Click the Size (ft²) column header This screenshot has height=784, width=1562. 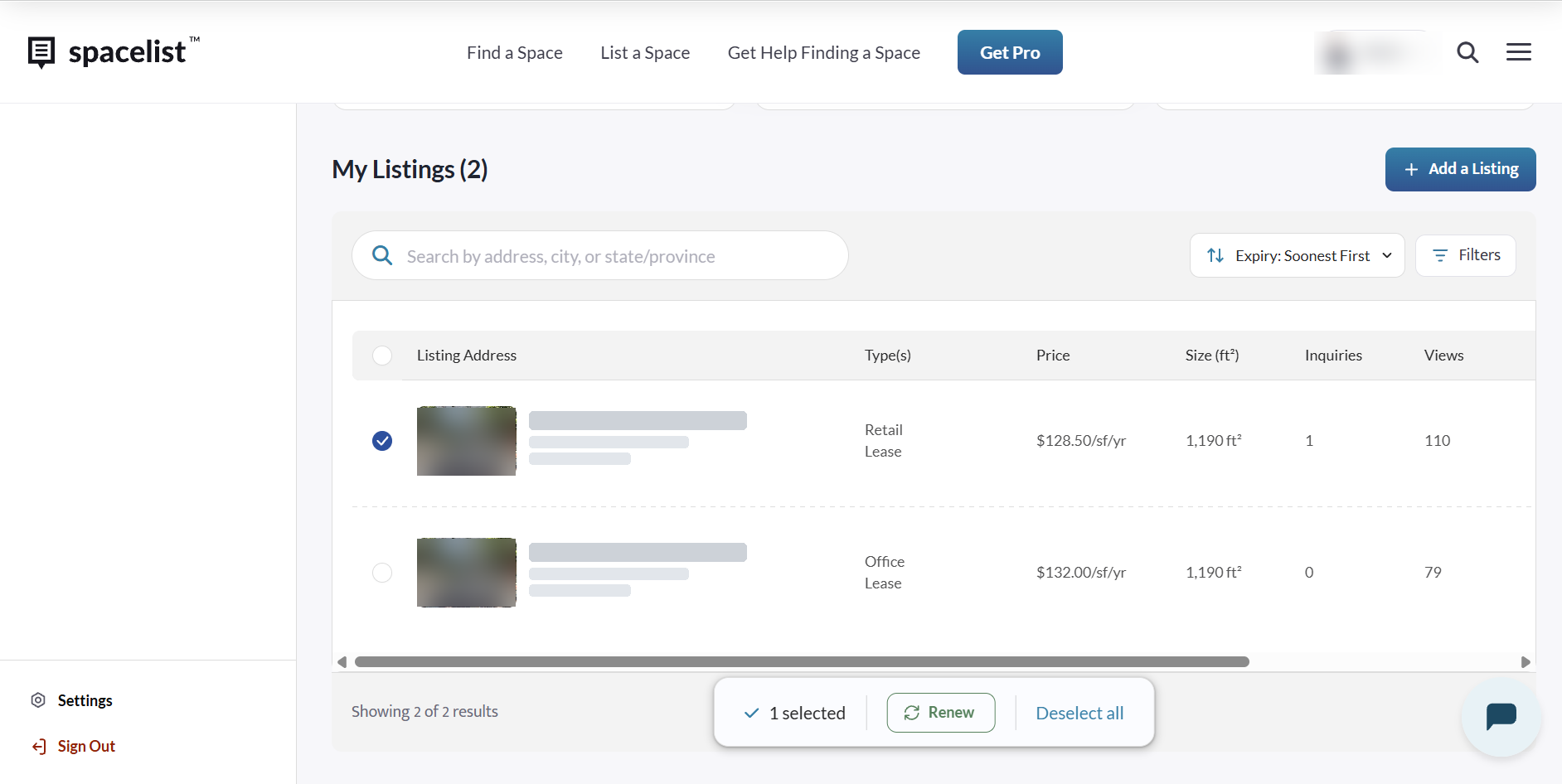coord(1211,356)
